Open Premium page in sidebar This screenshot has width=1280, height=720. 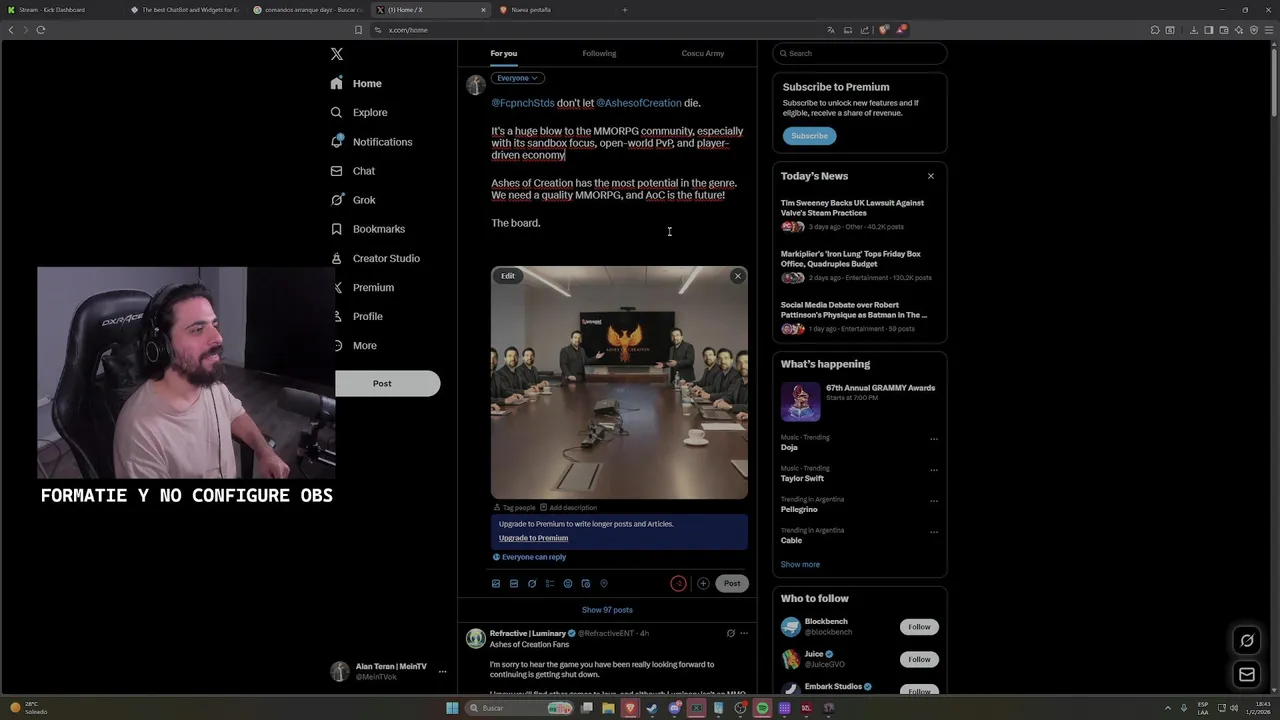point(364,287)
